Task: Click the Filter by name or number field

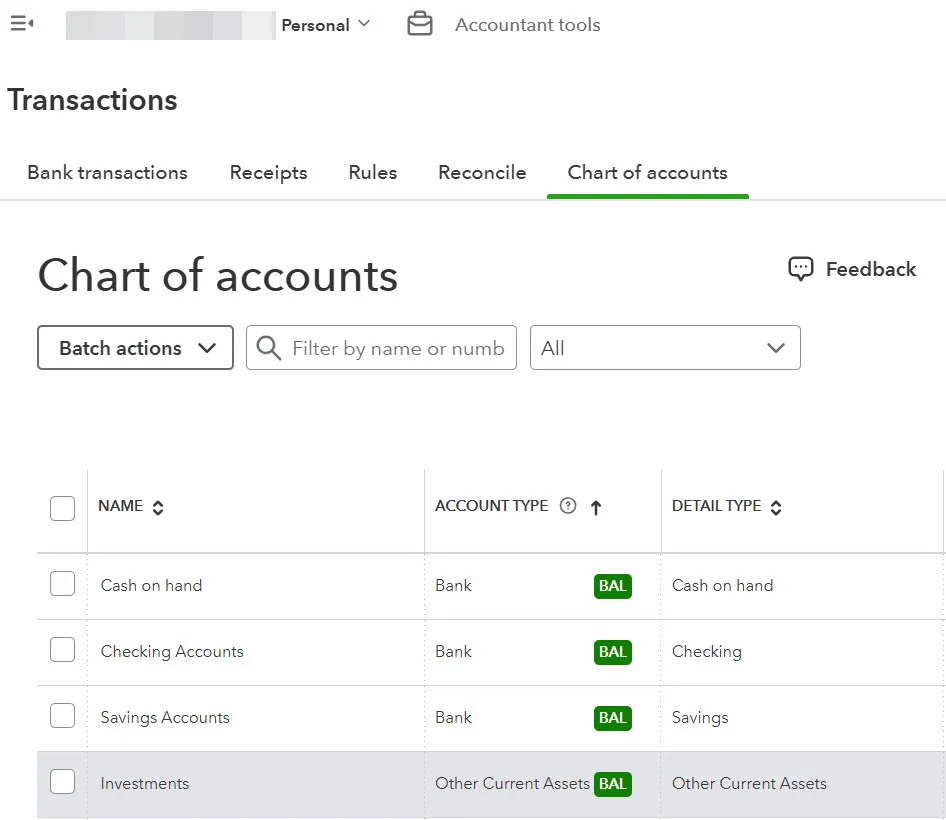Action: coord(397,348)
